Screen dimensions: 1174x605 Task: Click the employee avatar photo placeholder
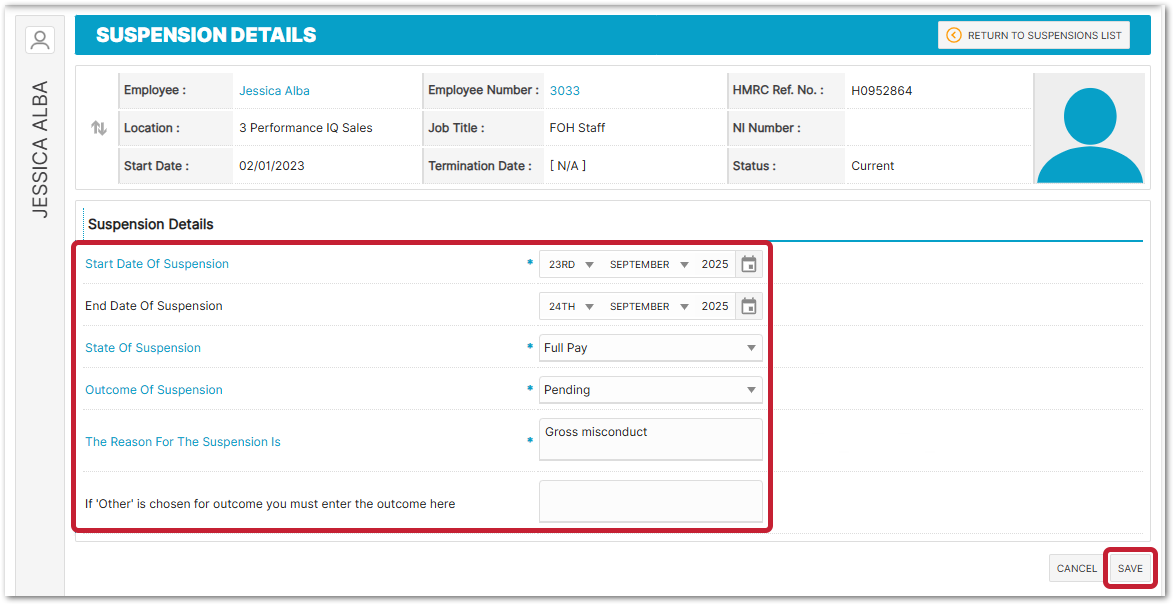point(1089,128)
